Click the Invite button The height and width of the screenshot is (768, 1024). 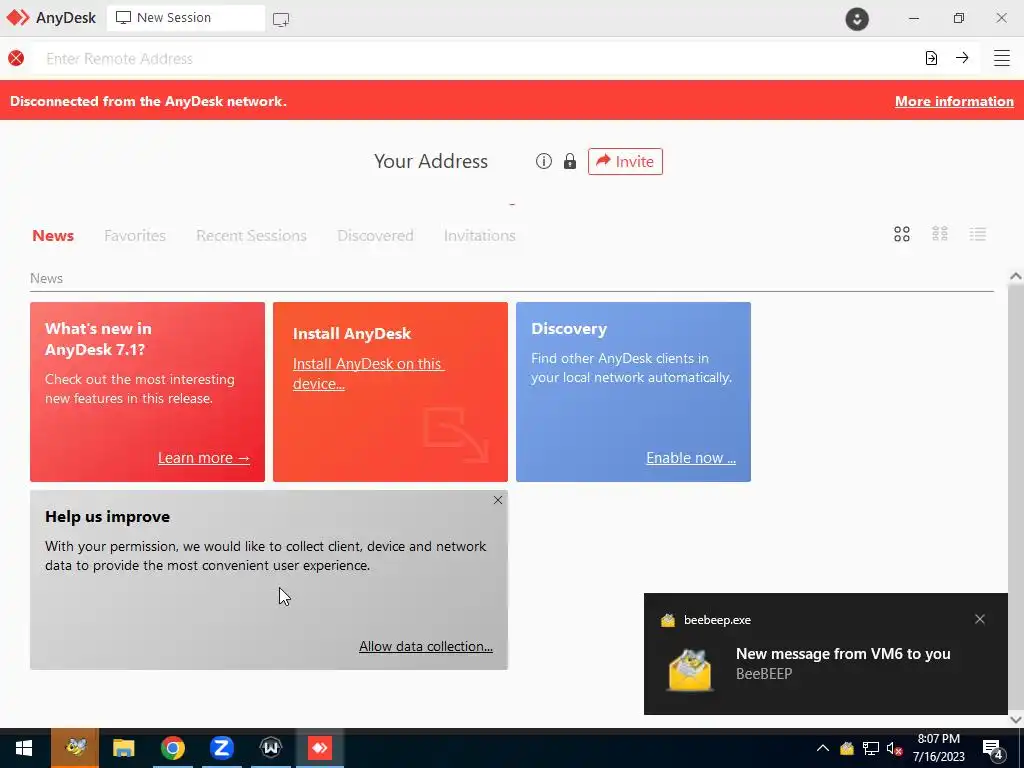(x=625, y=161)
